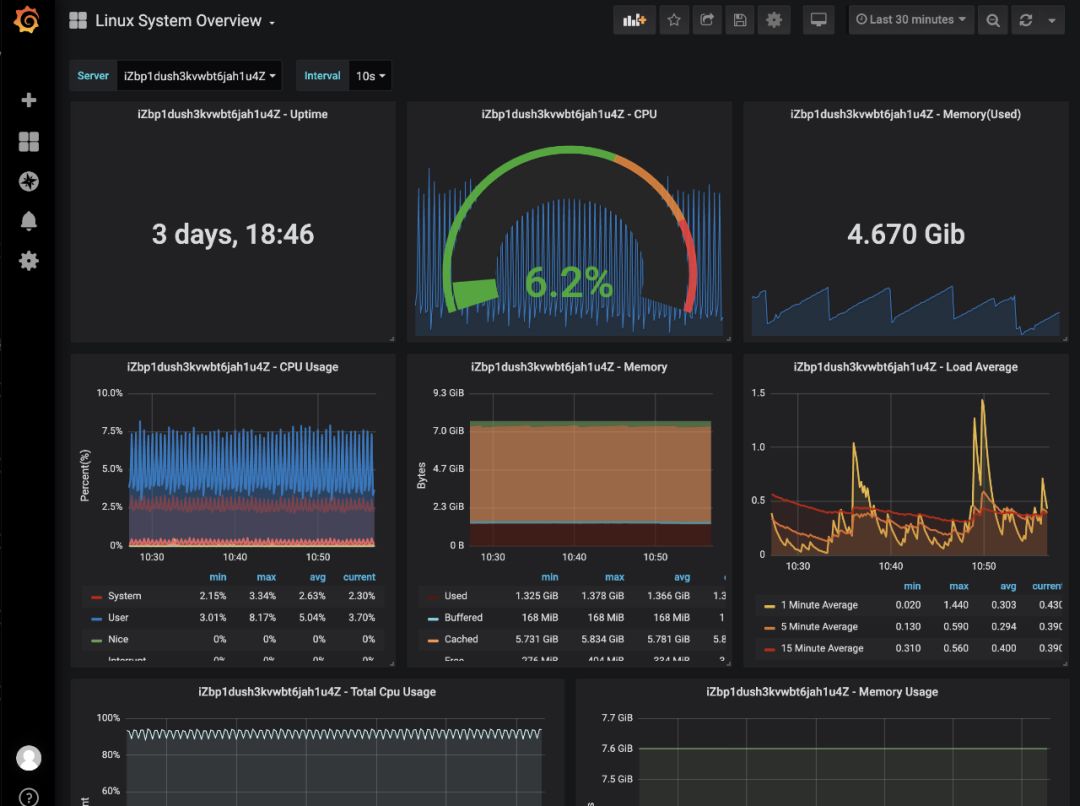This screenshot has height=806, width=1080.
Task: Open the Interval 10s dropdown
Action: point(370,76)
